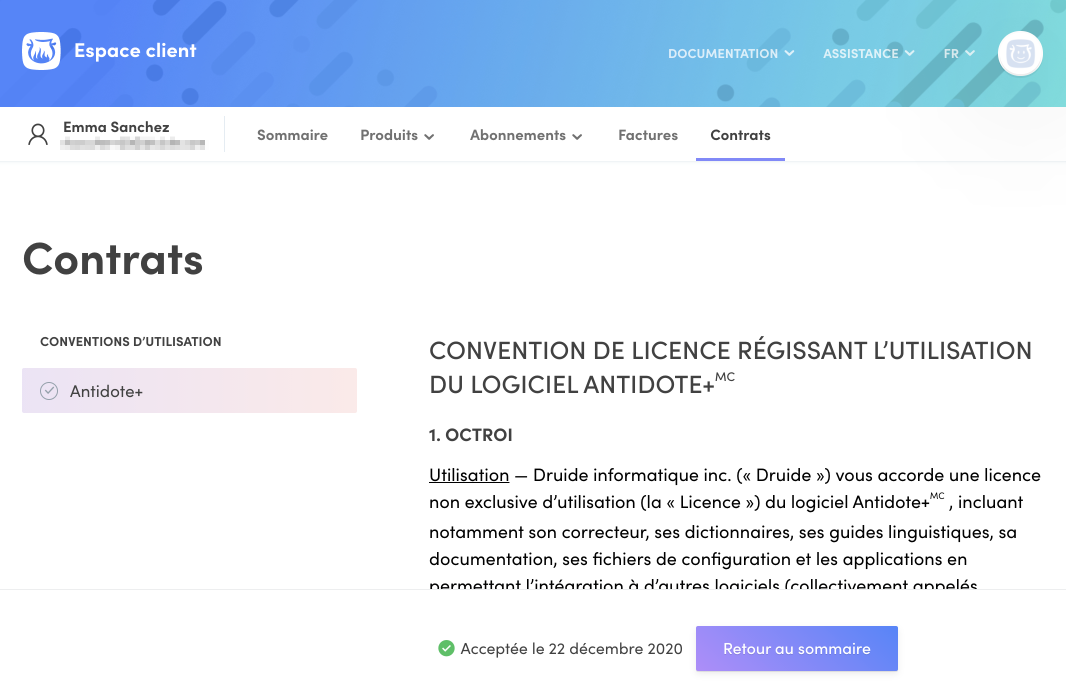This screenshot has width=1066, height=686.
Task: Click the checkmark circle next to Antidote+
Action: coord(49,390)
